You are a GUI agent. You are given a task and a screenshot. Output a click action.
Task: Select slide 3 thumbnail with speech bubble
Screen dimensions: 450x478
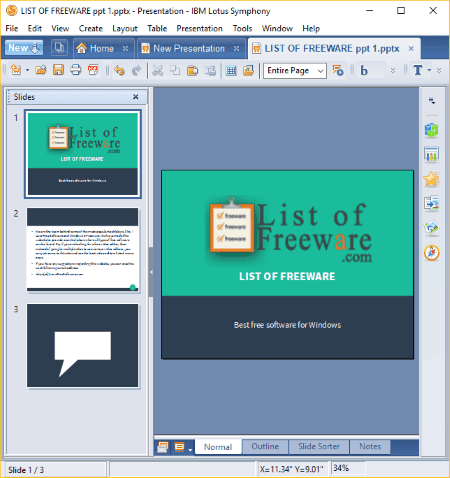pyautogui.click(x=83, y=345)
